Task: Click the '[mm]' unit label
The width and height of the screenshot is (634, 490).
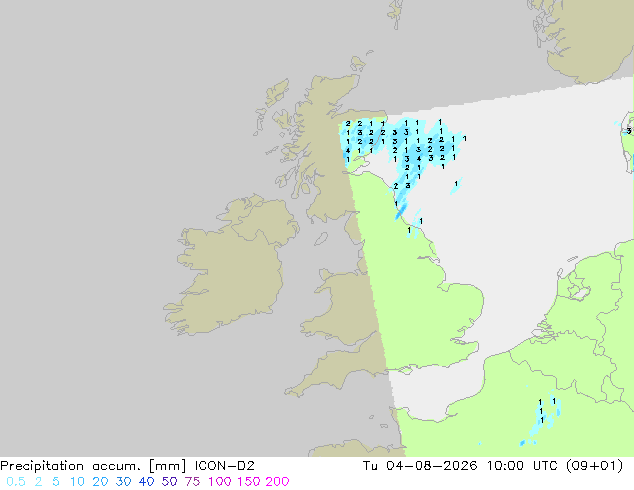Action: 167,466
